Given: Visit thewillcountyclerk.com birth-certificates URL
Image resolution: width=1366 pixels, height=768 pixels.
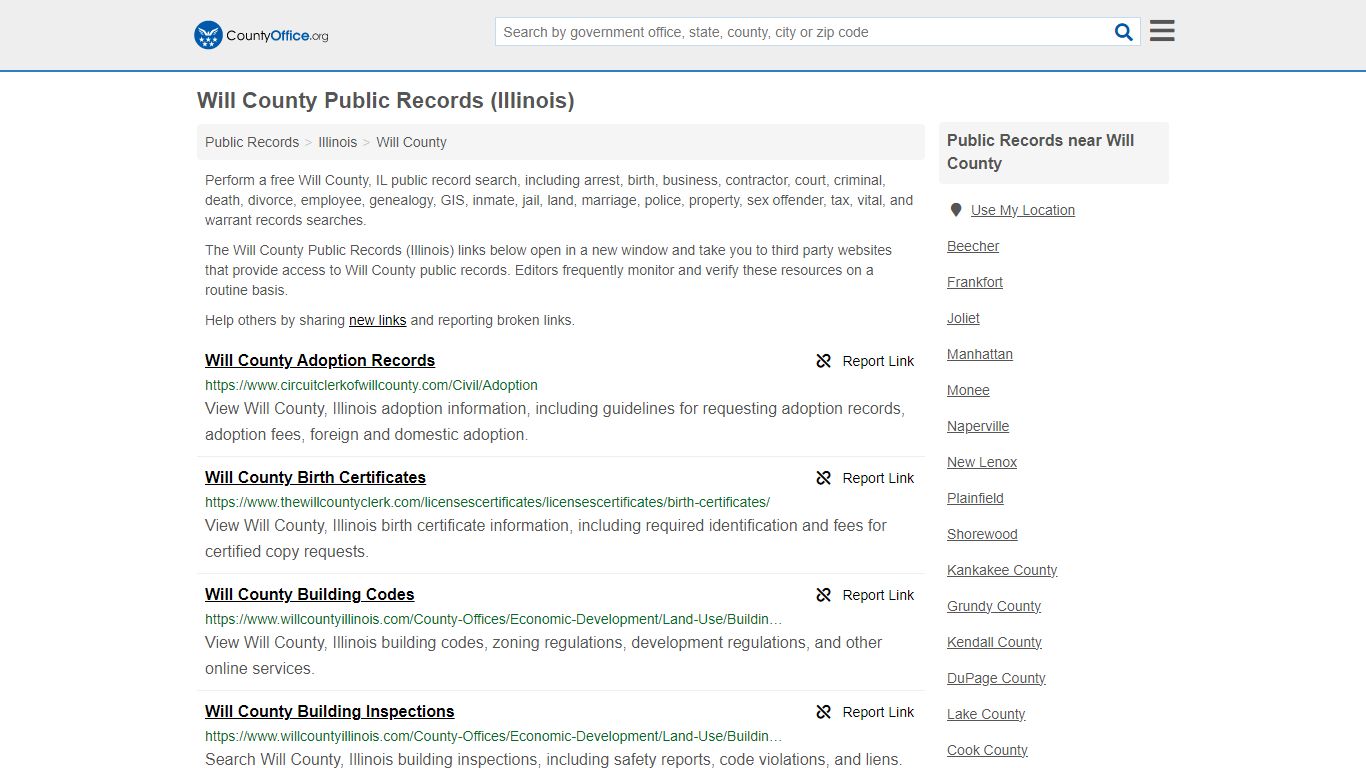Looking at the screenshot, I should 487,502.
